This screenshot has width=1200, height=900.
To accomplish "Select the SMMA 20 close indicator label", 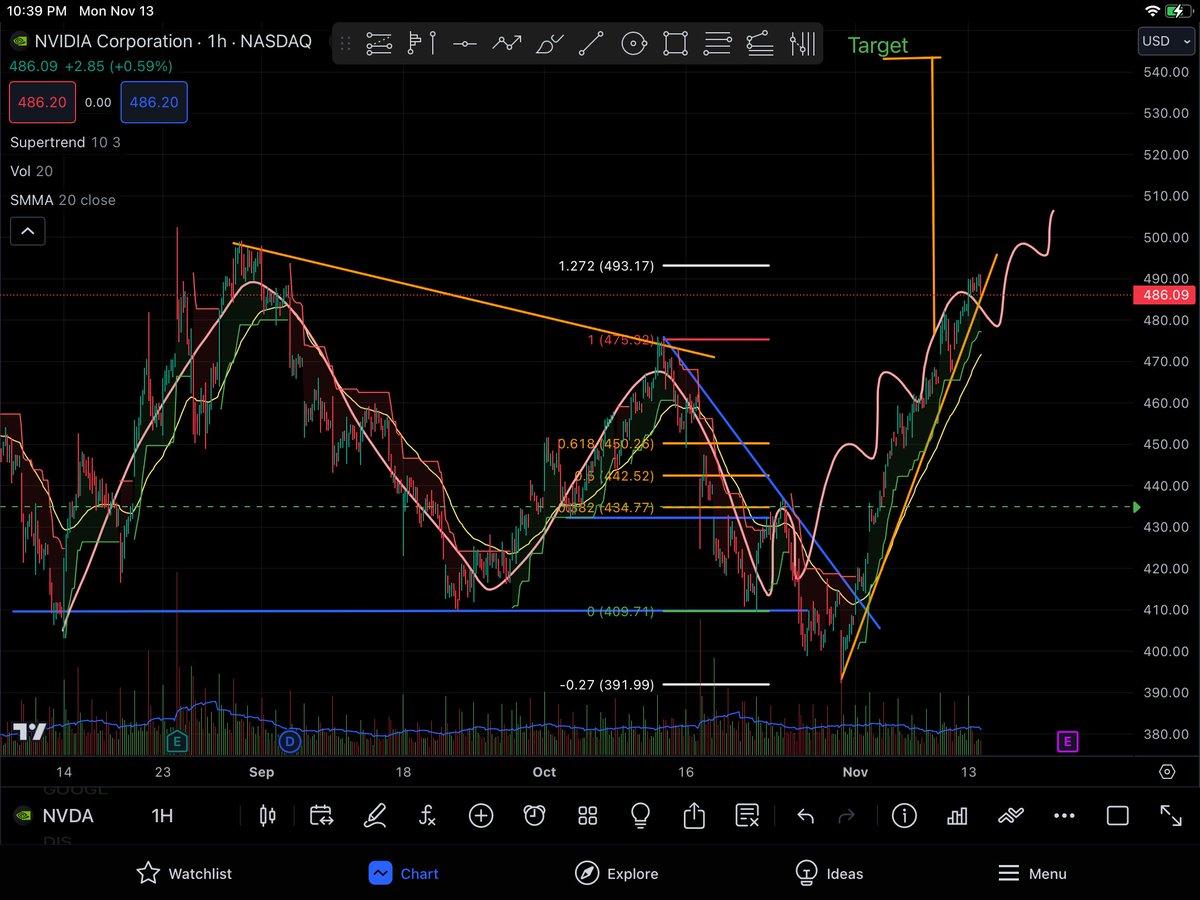I will tap(62, 200).
